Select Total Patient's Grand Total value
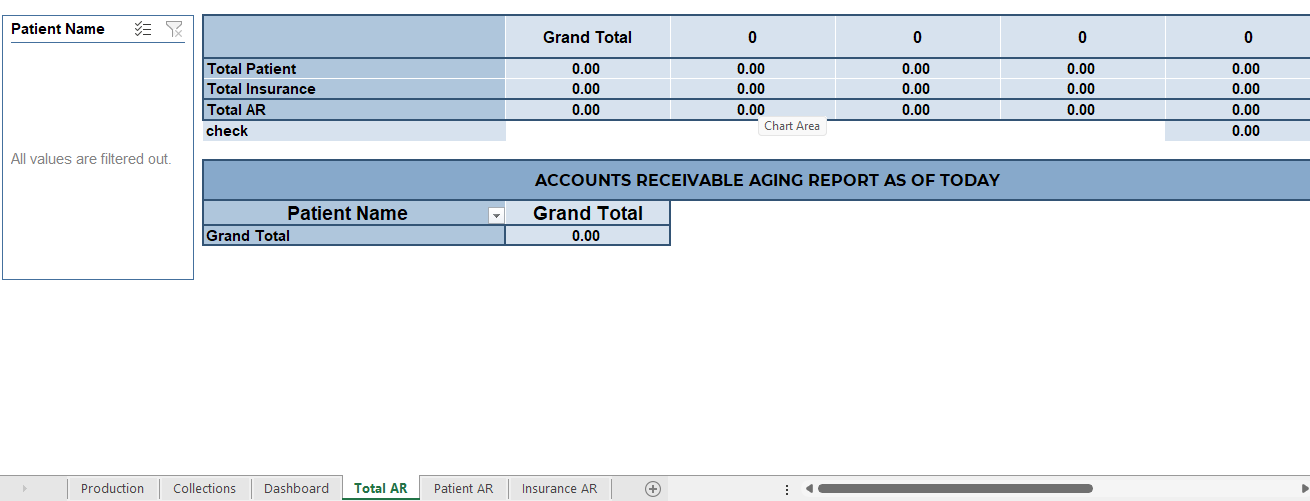This screenshot has width=1310, height=501. [587, 69]
